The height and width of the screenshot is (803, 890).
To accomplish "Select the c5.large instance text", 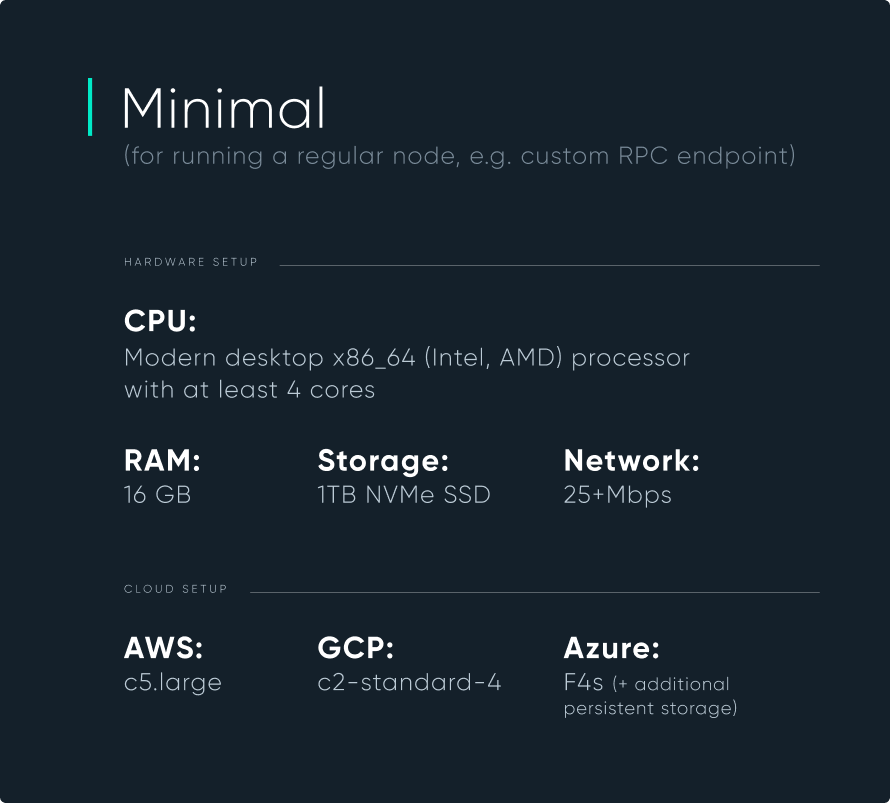I will 173,683.
